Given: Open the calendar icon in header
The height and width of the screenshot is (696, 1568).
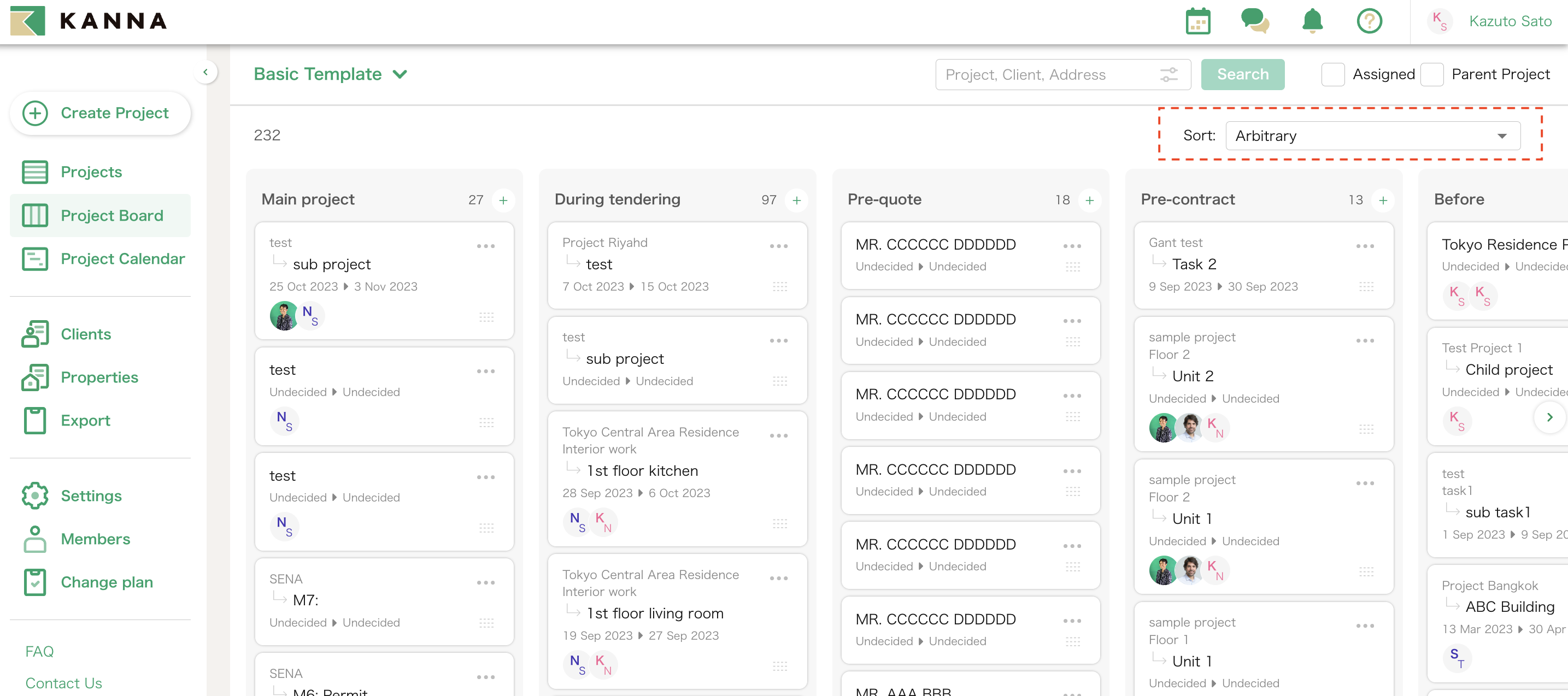Looking at the screenshot, I should pyautogui.click(x=1197, y=22).
